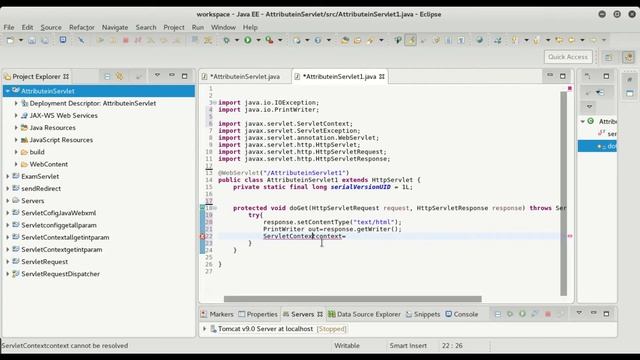Open the Refactor menu
Screen dimensions: 640x360
point(82,27)
